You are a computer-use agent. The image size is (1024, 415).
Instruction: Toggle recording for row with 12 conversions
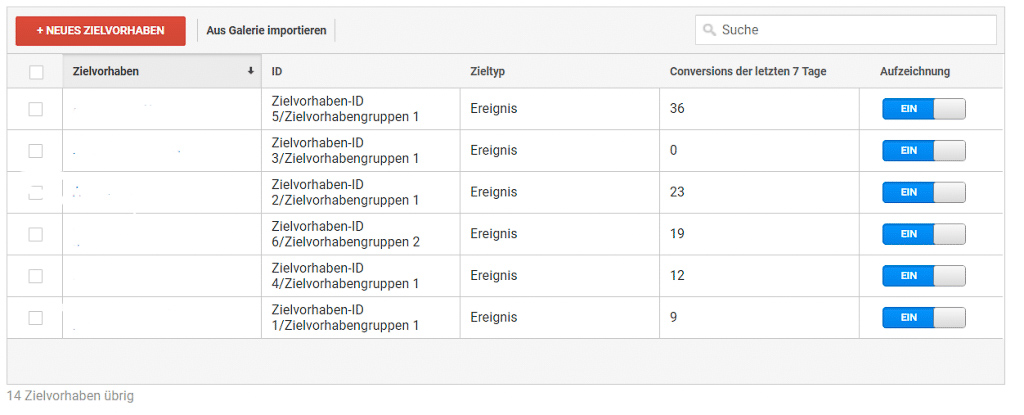(923, 276)
